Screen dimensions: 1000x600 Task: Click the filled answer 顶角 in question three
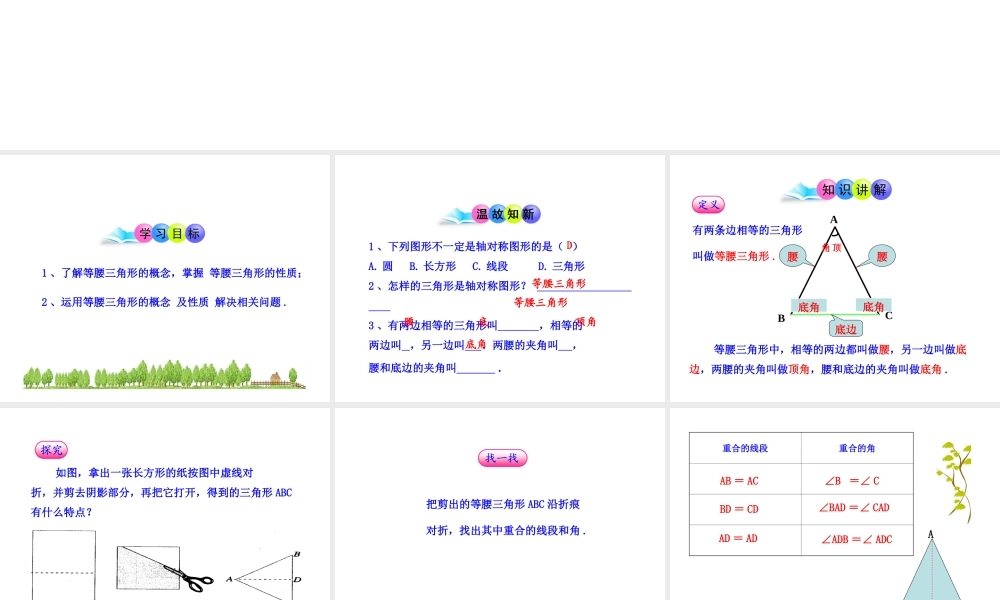pyautogui.click(x=587, y=322)
